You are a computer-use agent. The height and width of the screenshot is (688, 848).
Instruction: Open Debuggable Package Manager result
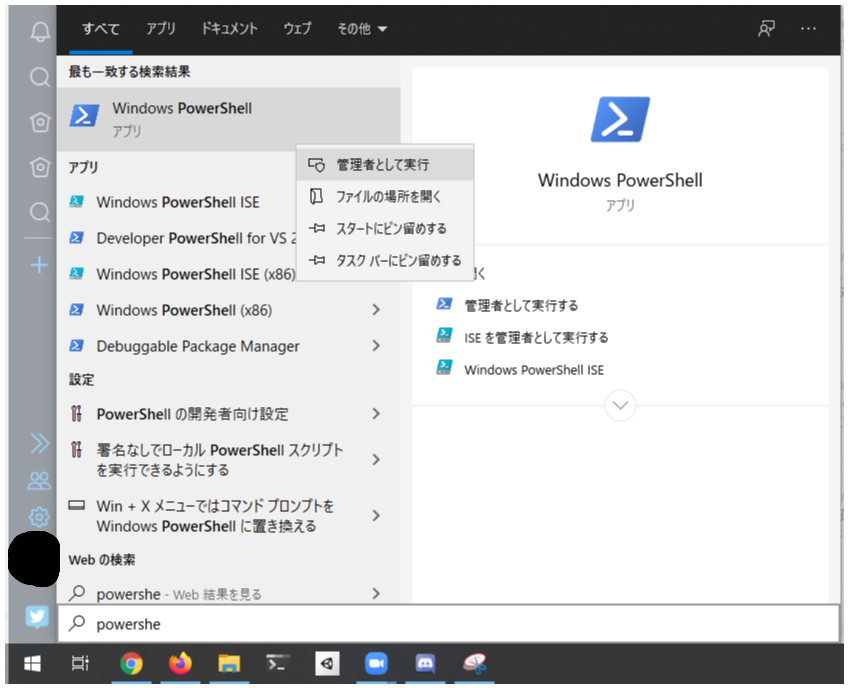(x=198, y=346)
